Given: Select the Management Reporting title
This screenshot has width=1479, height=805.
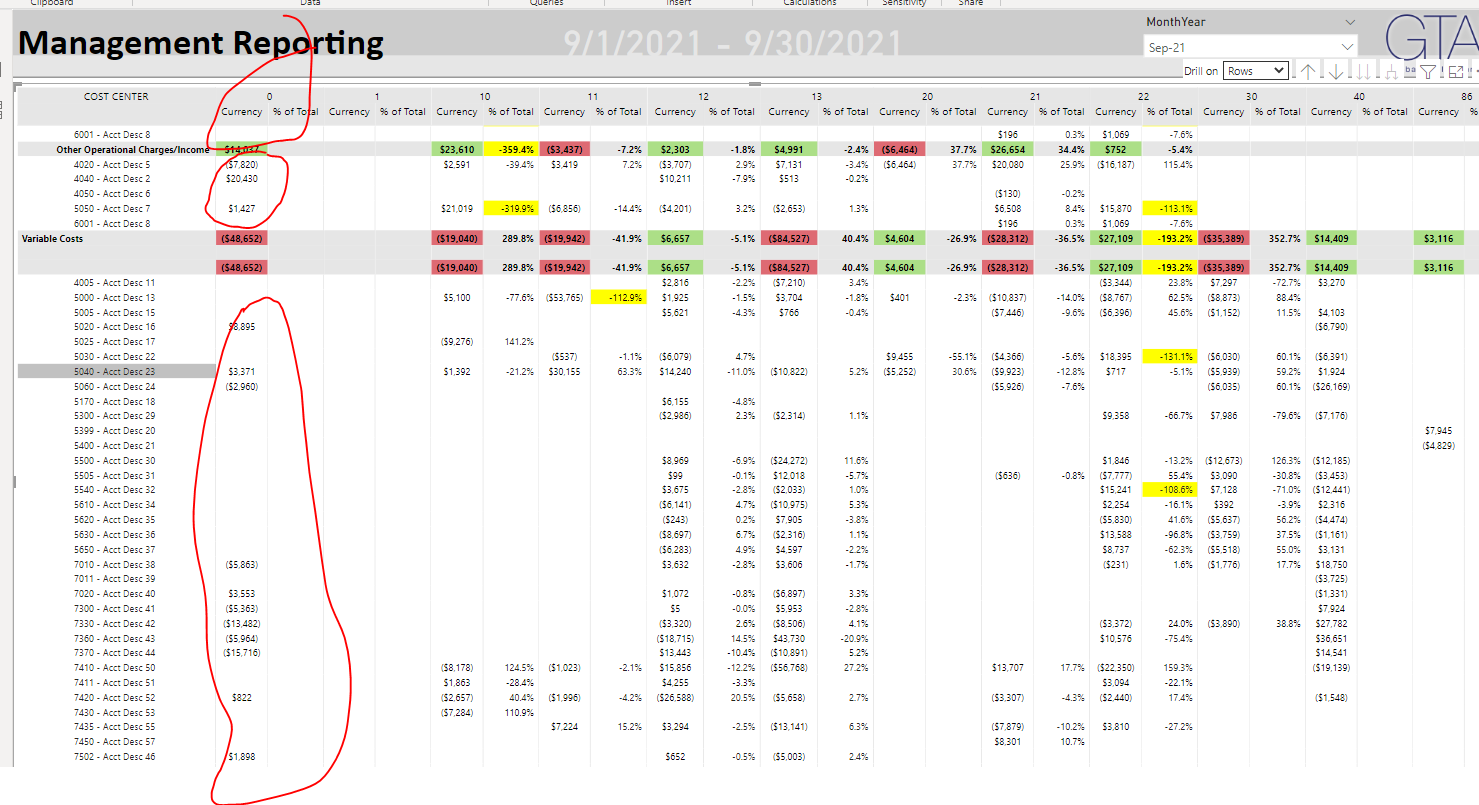Looking at the screenshot, I should 201,43.
